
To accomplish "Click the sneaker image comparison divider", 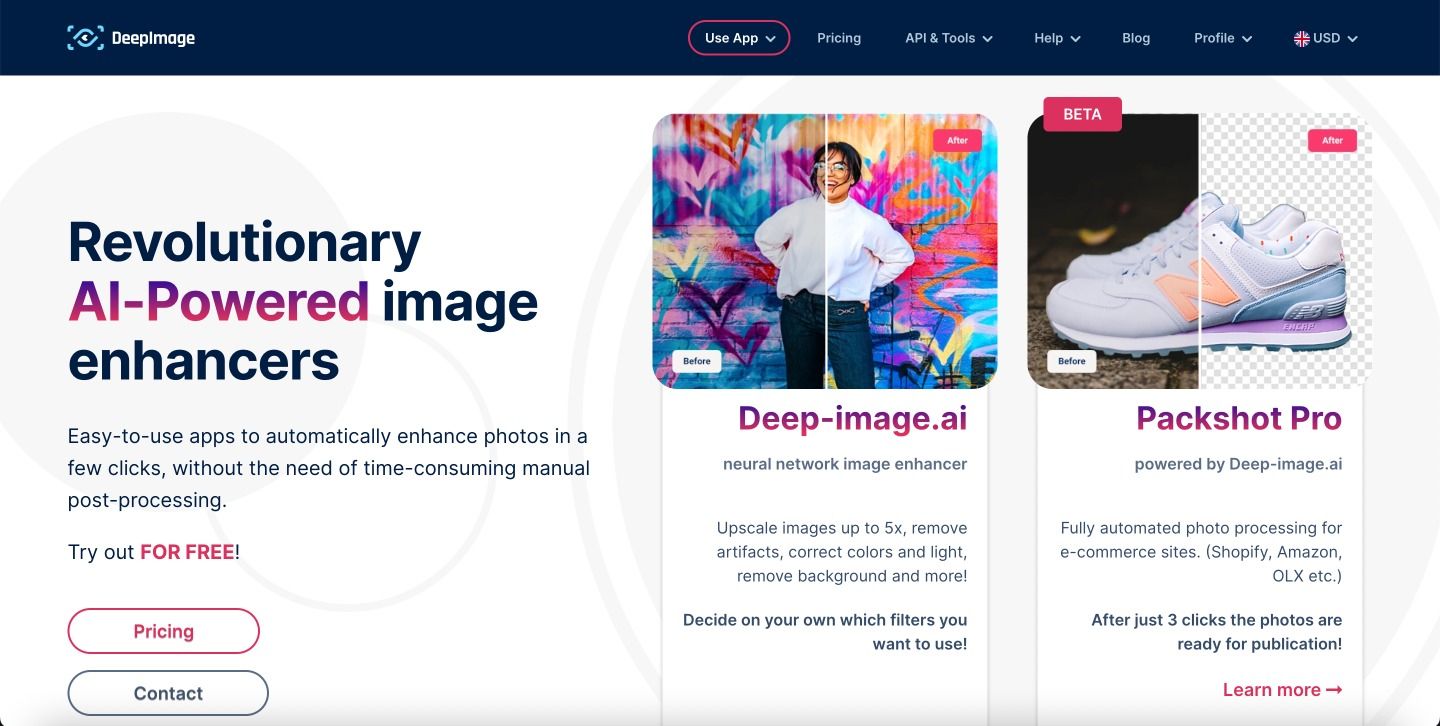I will click(1199, 251).
